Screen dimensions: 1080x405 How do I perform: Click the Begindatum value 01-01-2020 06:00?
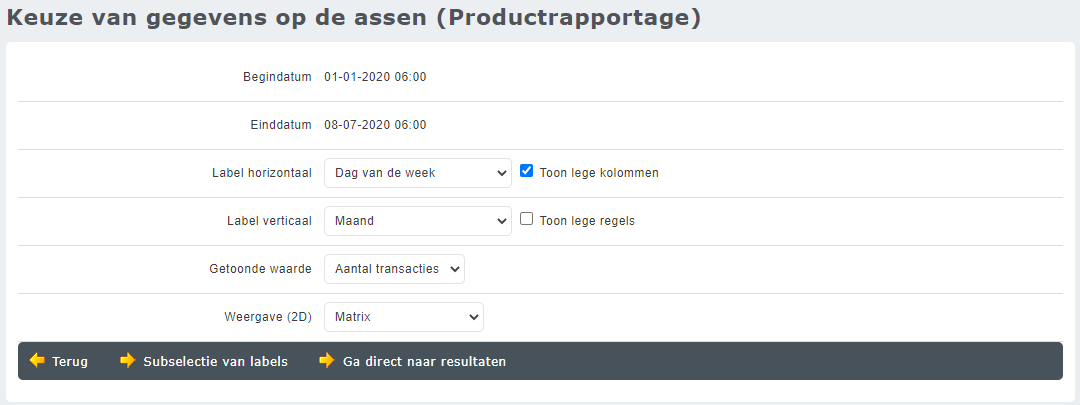[x=375, y=77]
